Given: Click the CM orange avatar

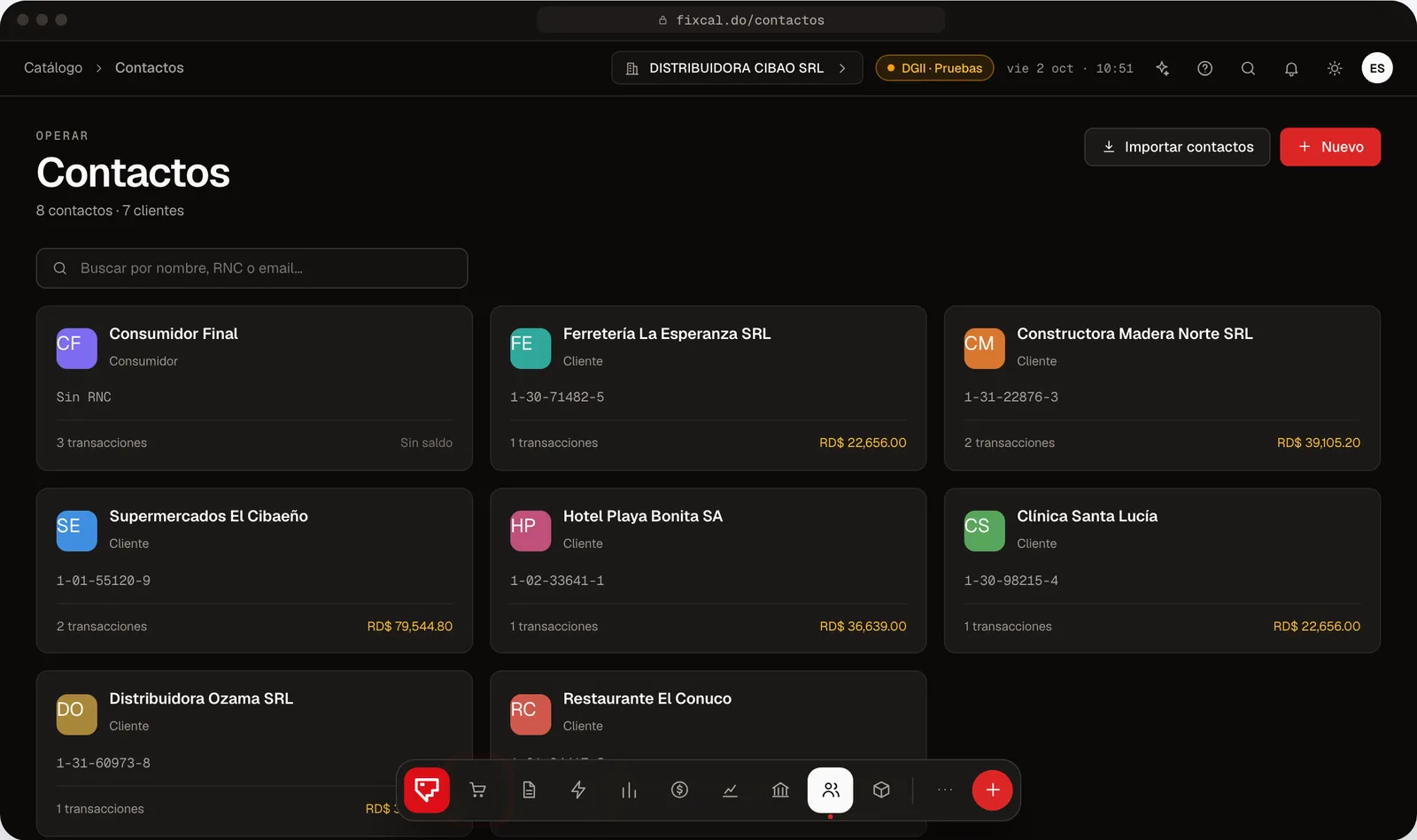Looking at the screenshot, I should [x=985, y=349].
